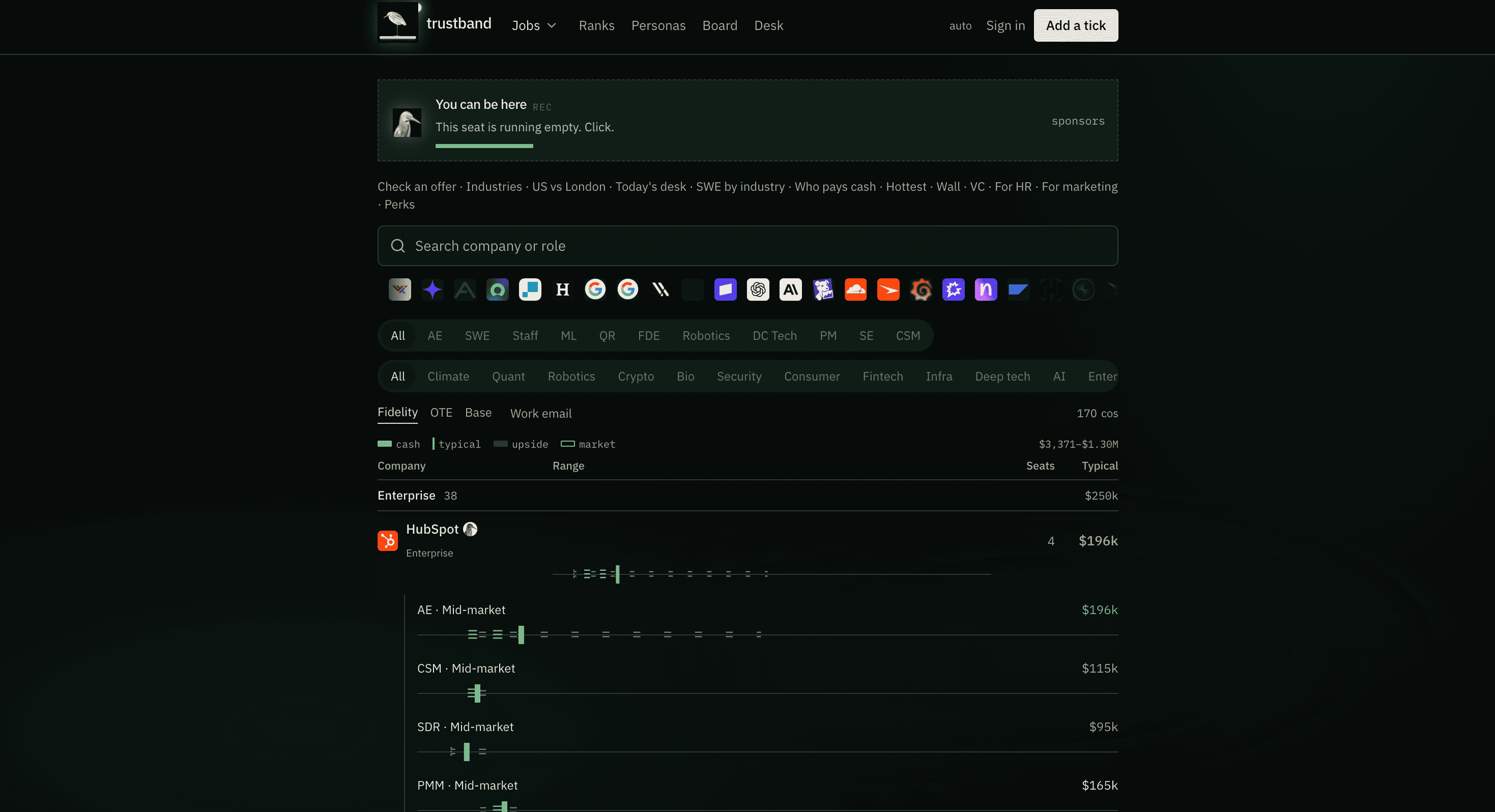Open the Anthropic company logo
Image resolution: width=1495 pixels, height=812 pixels.
click(790, 289)
